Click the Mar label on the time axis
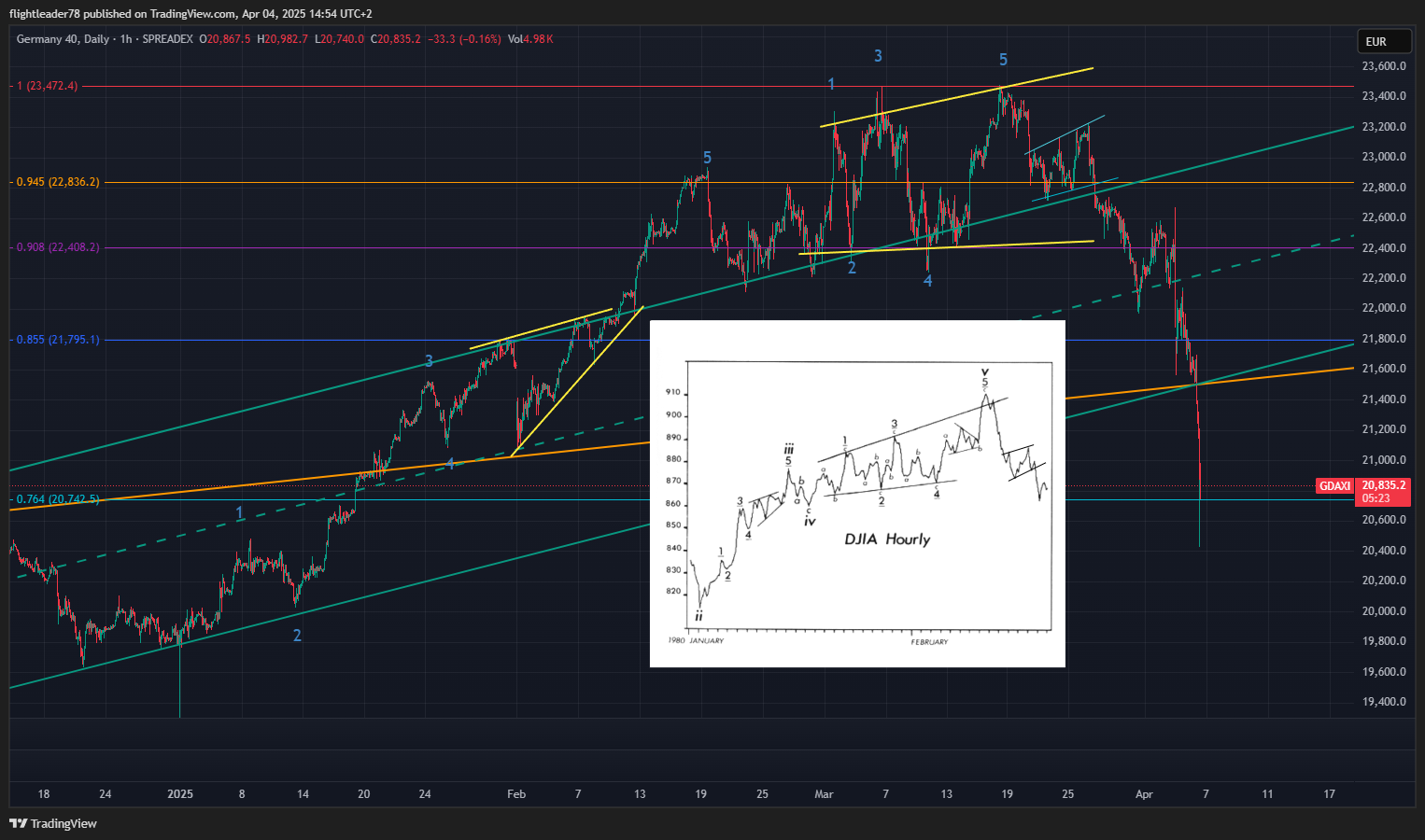 (824, 794)
